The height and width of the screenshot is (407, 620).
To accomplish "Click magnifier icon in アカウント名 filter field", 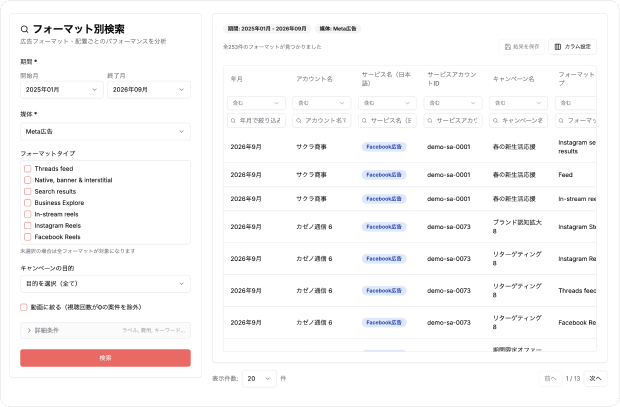I will coord(299,120).
